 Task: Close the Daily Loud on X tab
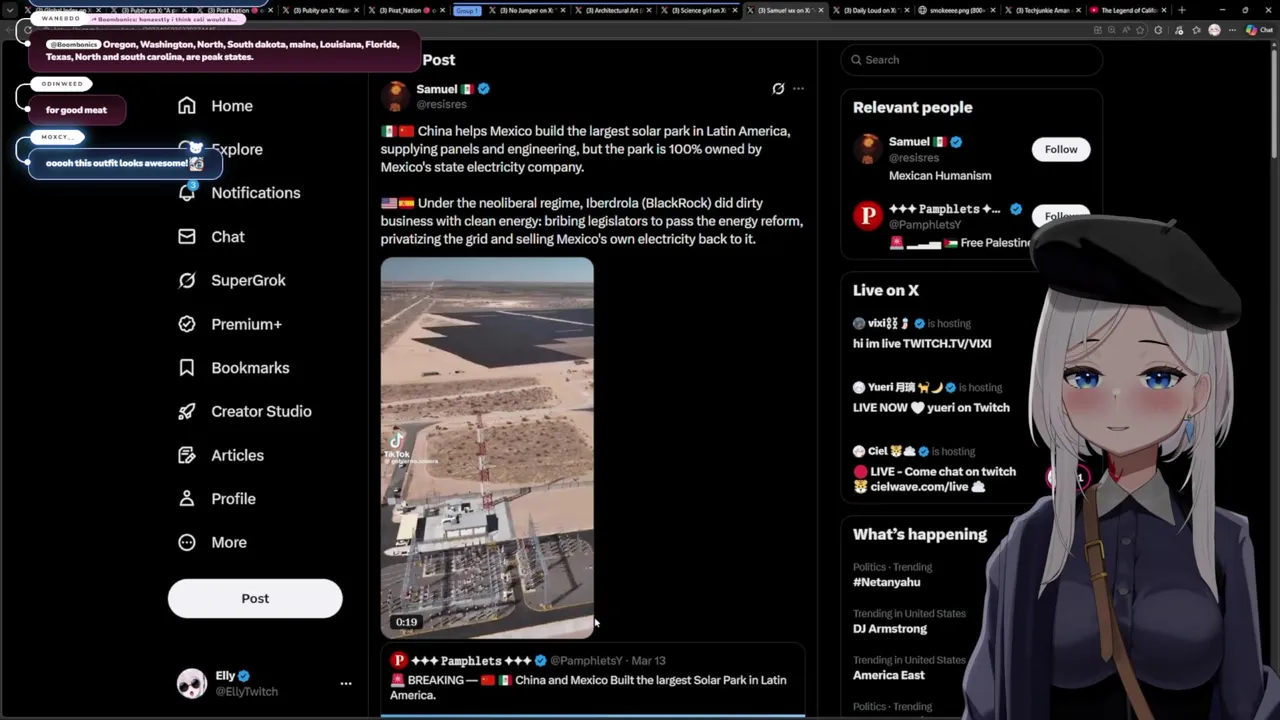point(907,10)
